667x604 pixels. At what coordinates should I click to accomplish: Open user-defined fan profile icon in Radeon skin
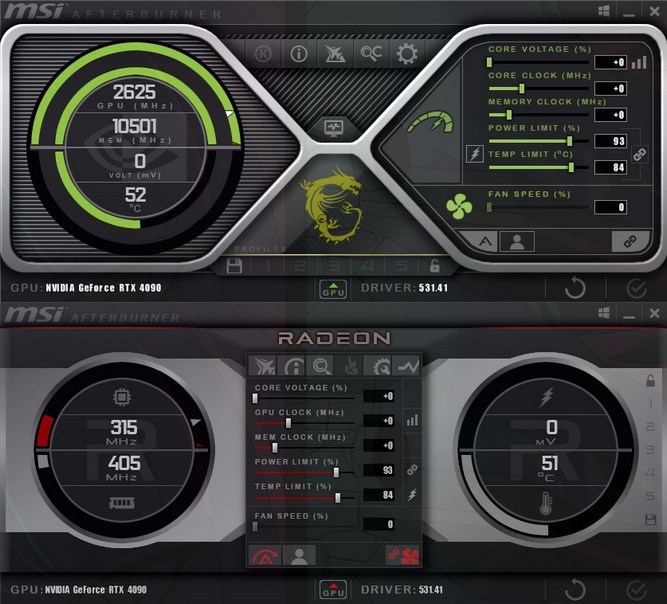pos(299,556)
